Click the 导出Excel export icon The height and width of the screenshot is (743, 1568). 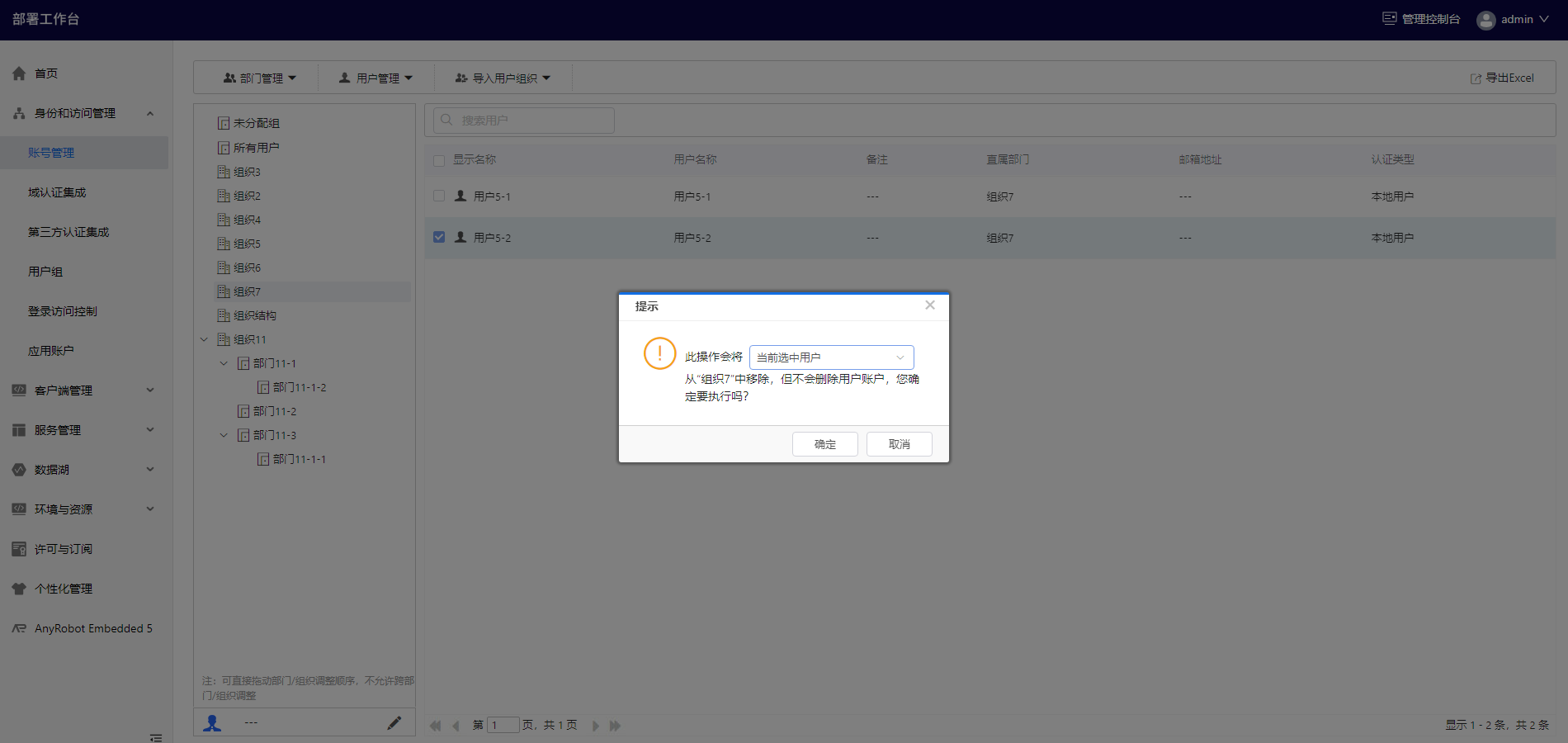[1476, 78]
